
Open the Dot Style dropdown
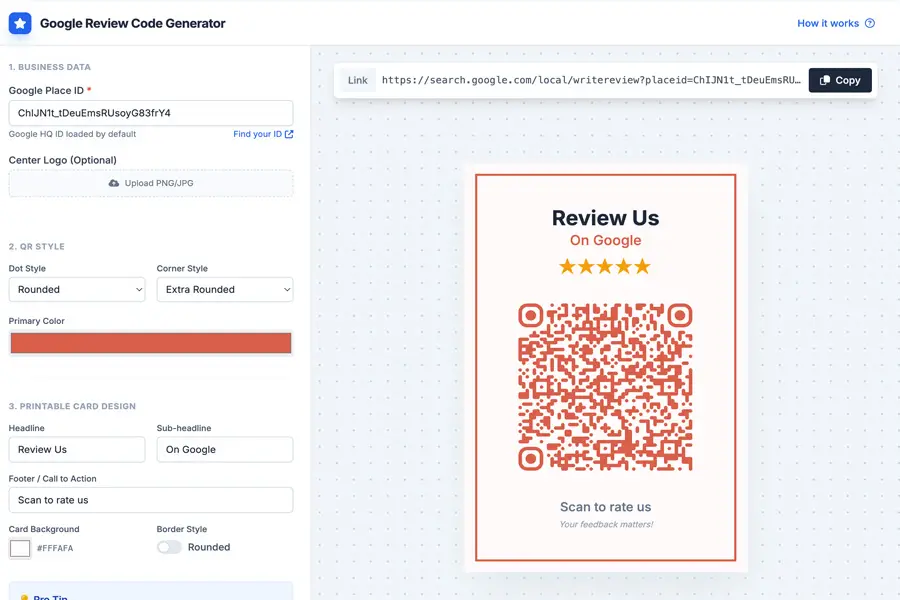(77, 289)
